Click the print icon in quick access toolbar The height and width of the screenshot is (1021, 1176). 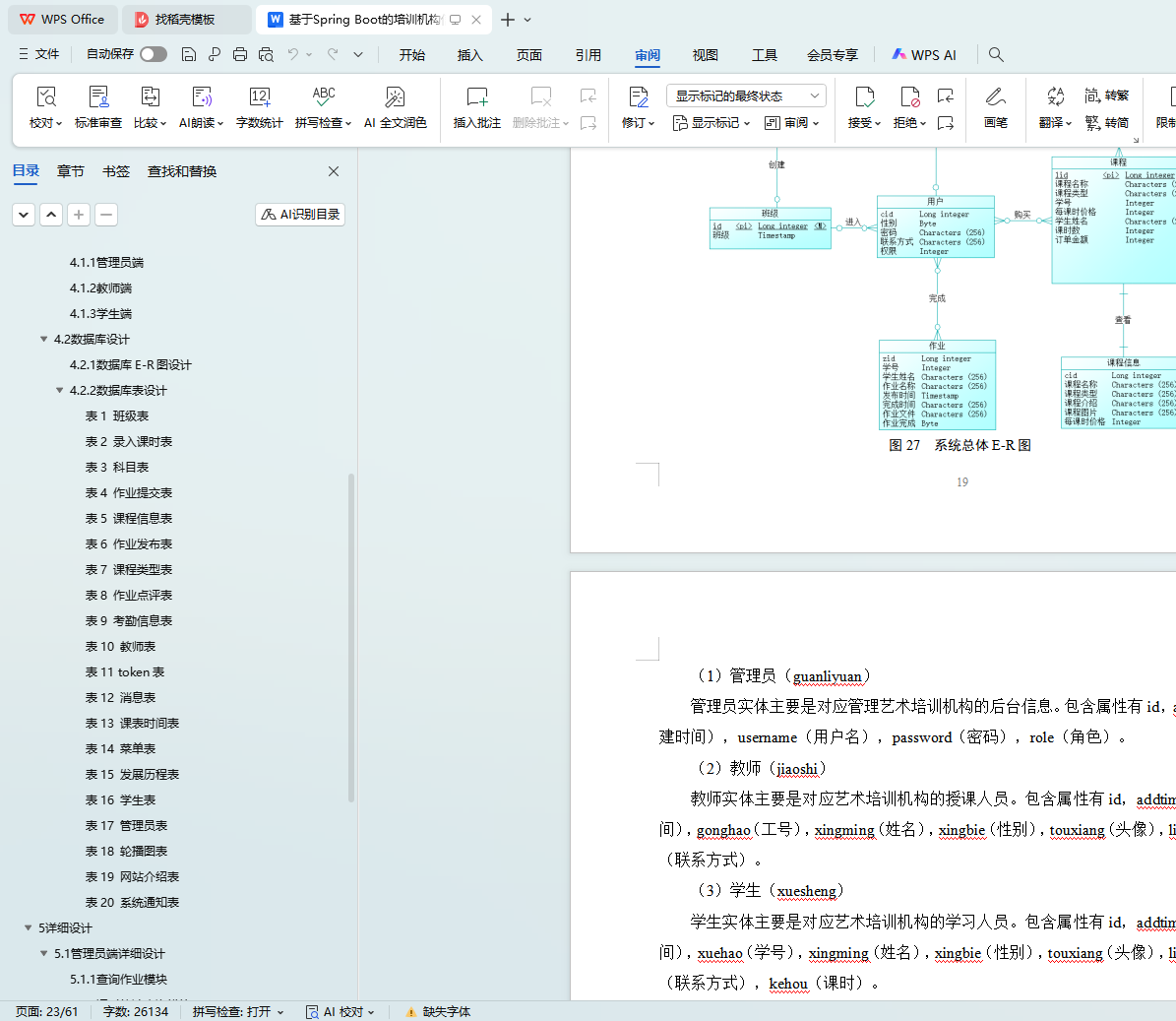coord(240,55)
